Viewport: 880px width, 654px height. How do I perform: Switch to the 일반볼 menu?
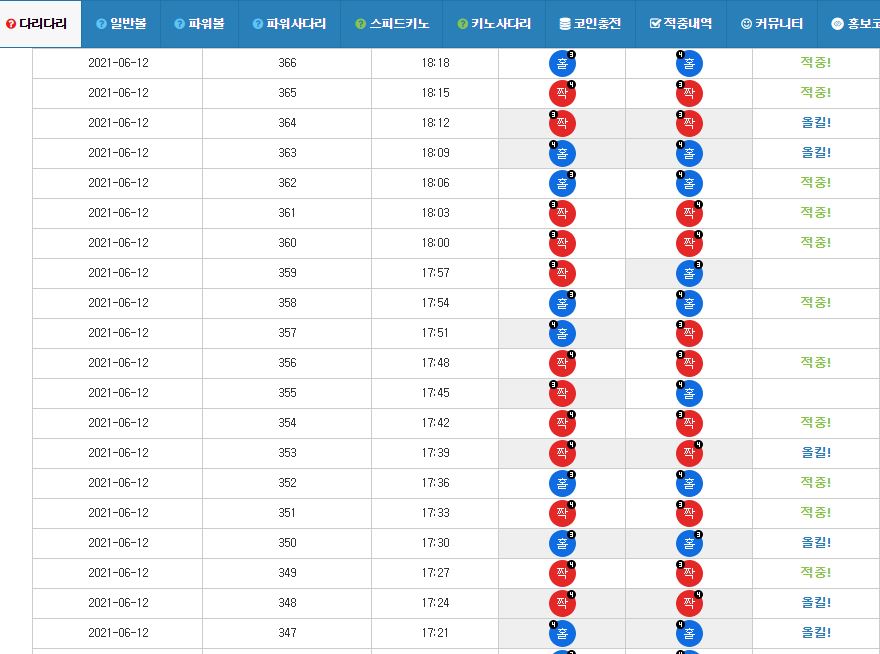(x=121, y=24)
